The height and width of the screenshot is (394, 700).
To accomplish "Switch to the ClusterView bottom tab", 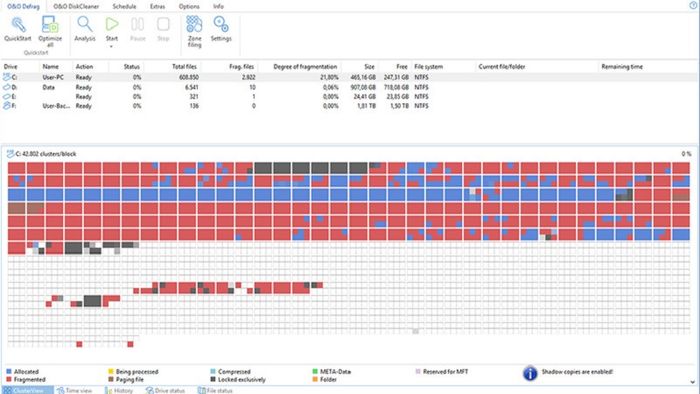I will [x=27, y=390].
